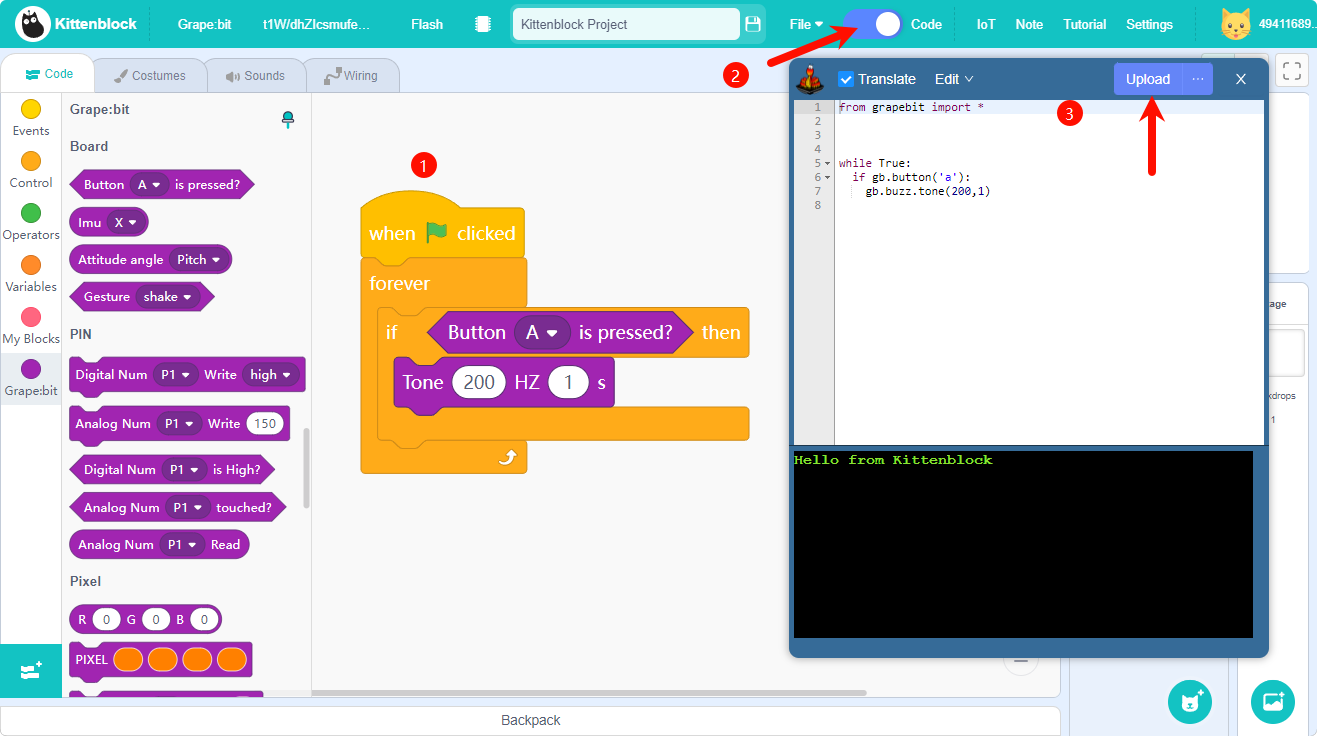The image size is (1317, 736).
Task: Click the fullscreen stage icon
Action: tap(1292, 71)
